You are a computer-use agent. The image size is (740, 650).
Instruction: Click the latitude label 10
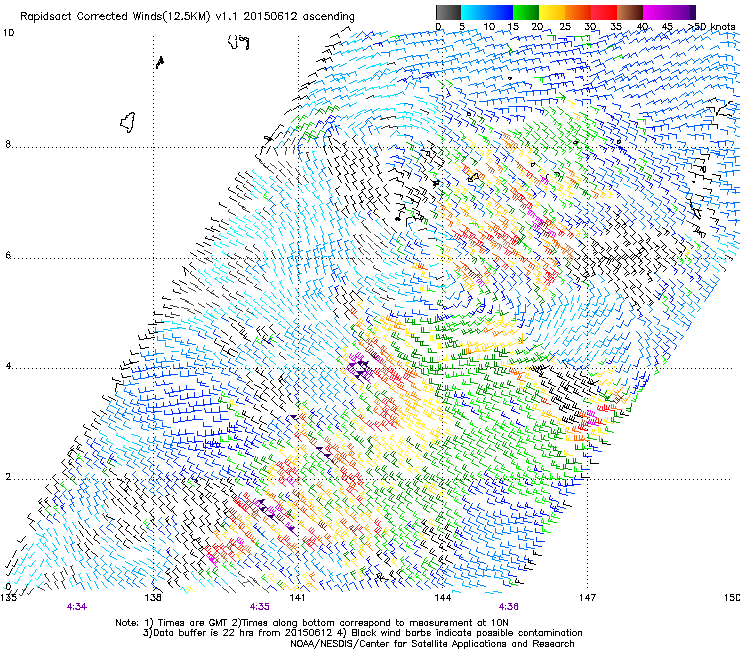[x=8, y=33]
